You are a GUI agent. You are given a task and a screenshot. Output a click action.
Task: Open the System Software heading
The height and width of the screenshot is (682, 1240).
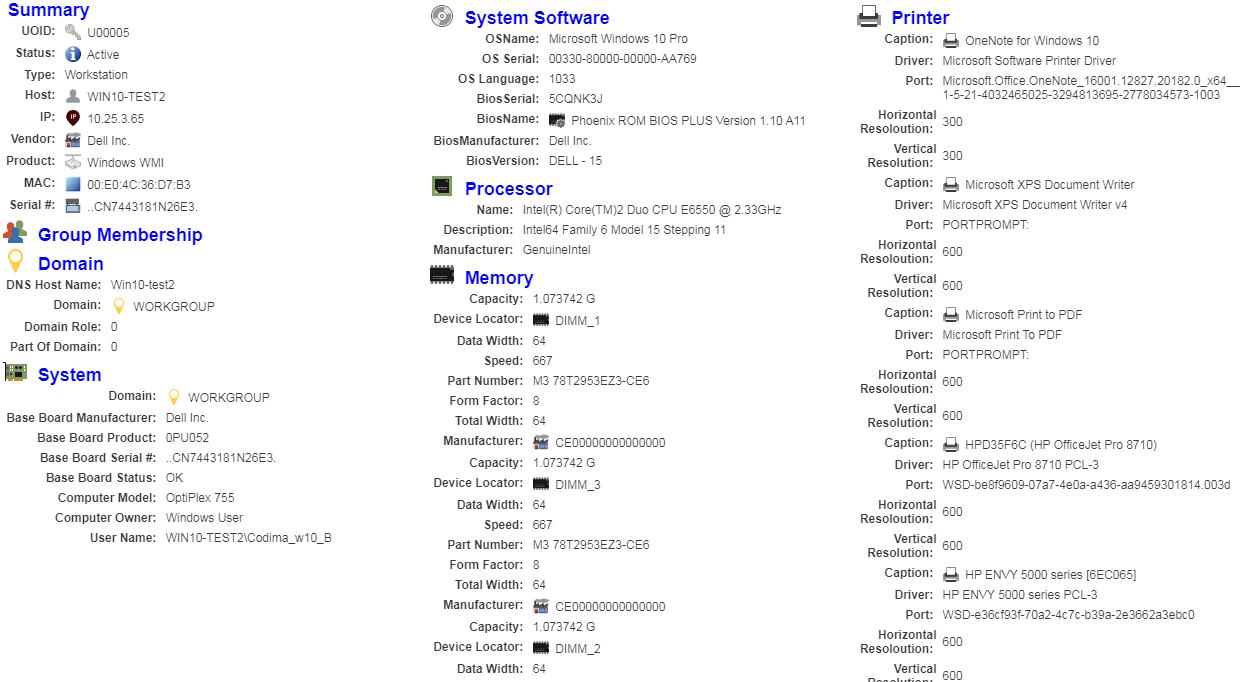537,18
